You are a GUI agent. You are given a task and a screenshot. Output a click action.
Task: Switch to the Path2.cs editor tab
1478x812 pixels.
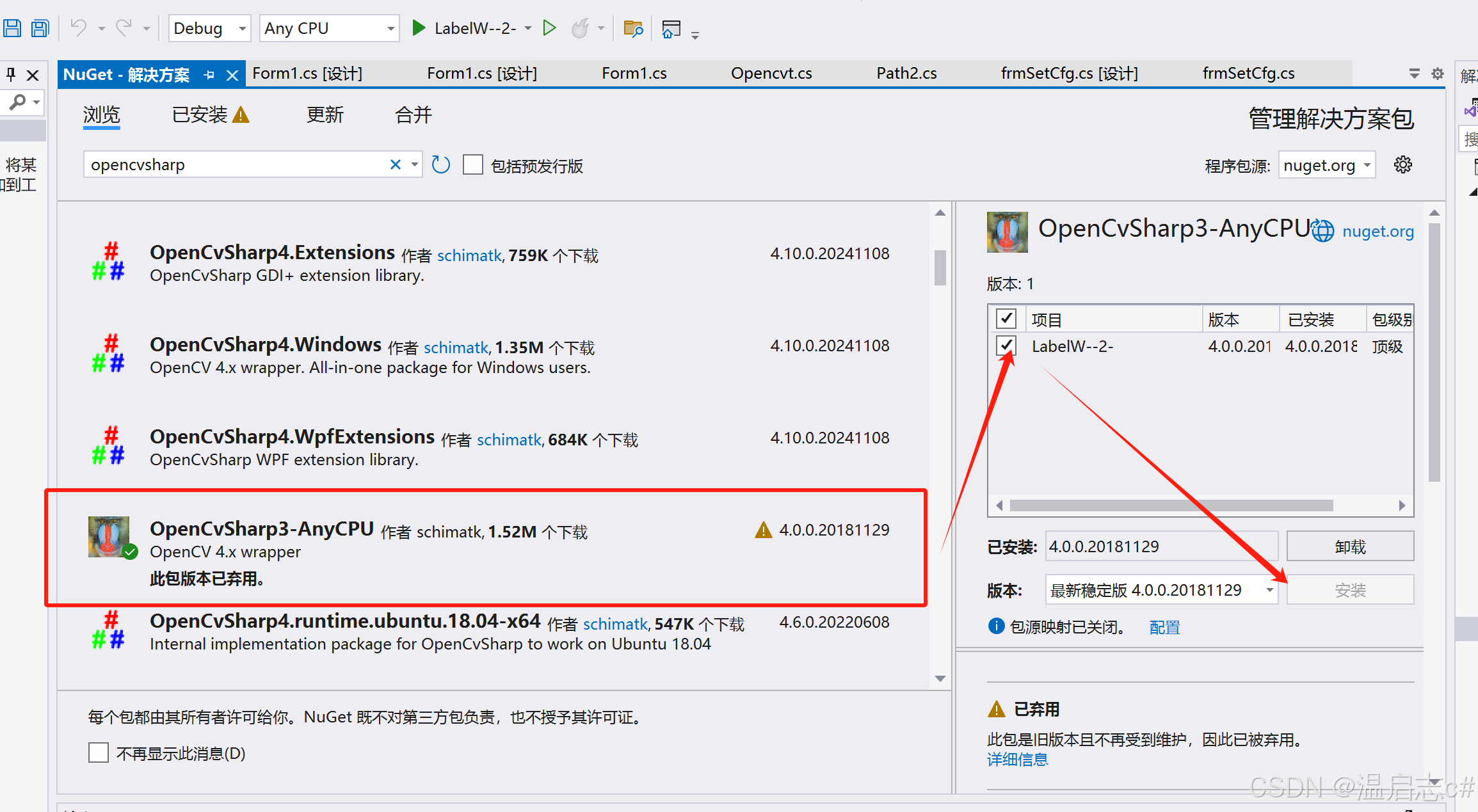(x=906, y=73)
